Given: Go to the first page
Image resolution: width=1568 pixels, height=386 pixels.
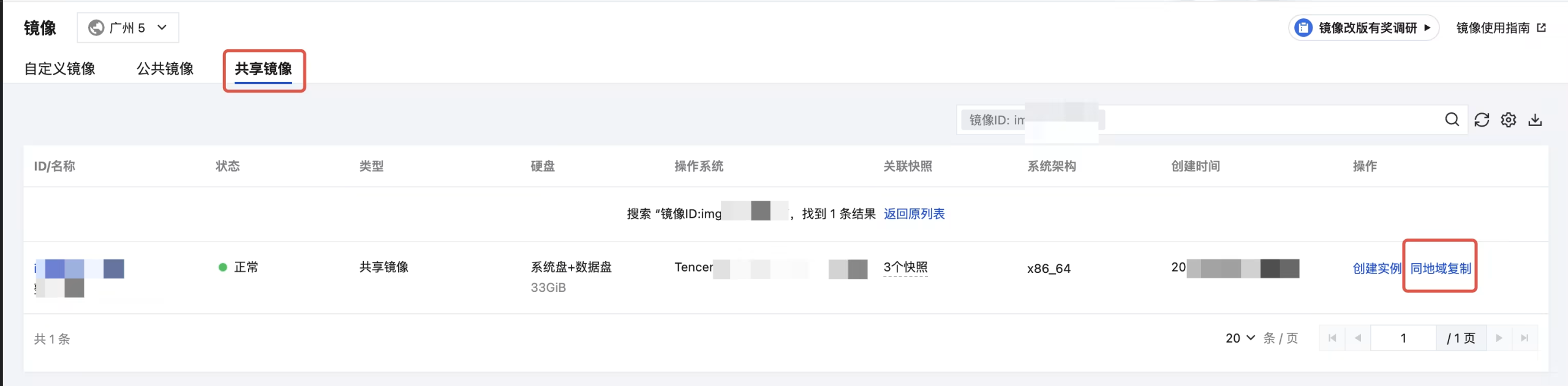Looking at the screenshot, I should pos(1332,338).
